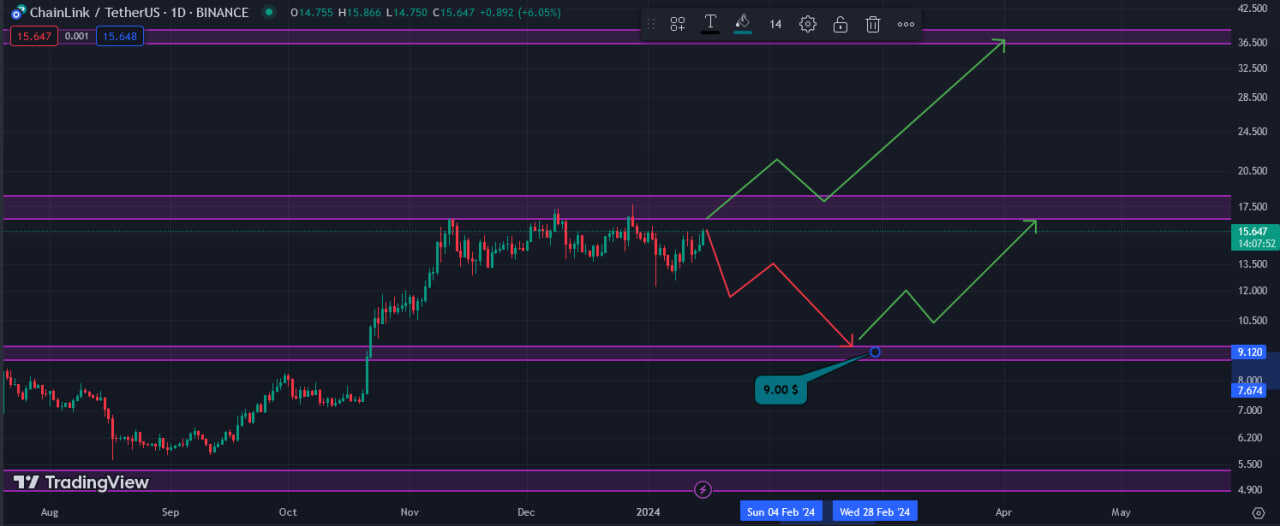The width and height of the screenshot is (1280, 526).
Task: Delete the selected drawing with trash icon
Action: [873, 24]
